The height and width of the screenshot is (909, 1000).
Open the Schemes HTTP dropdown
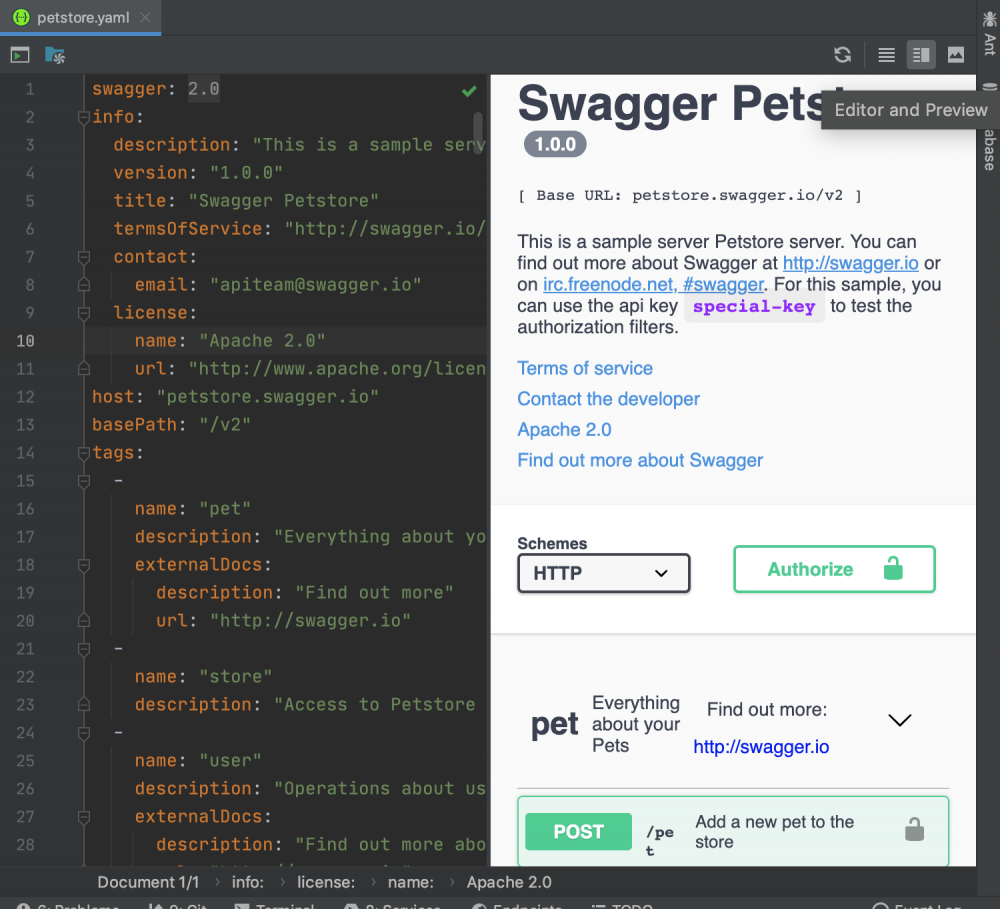(603, 573)
